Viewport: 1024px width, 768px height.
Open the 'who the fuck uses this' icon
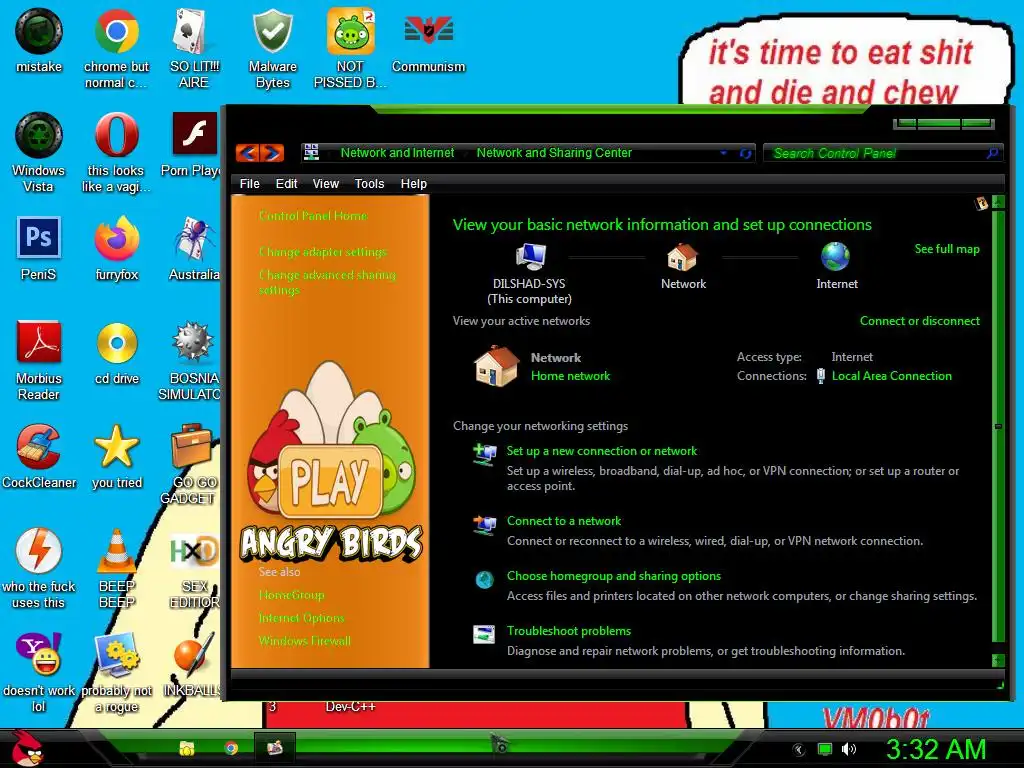click(39, 568)
